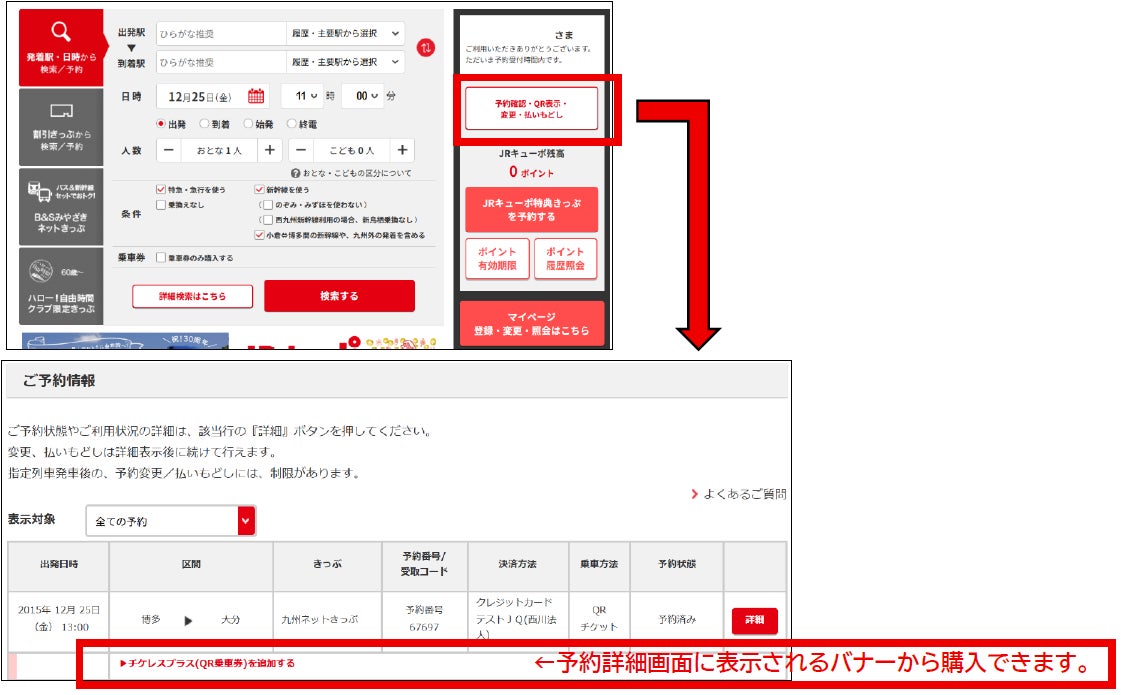Select the 始発 radio button
Image resolution: width=1121 pixels, height=695 pixels.
tap(248, 124)
